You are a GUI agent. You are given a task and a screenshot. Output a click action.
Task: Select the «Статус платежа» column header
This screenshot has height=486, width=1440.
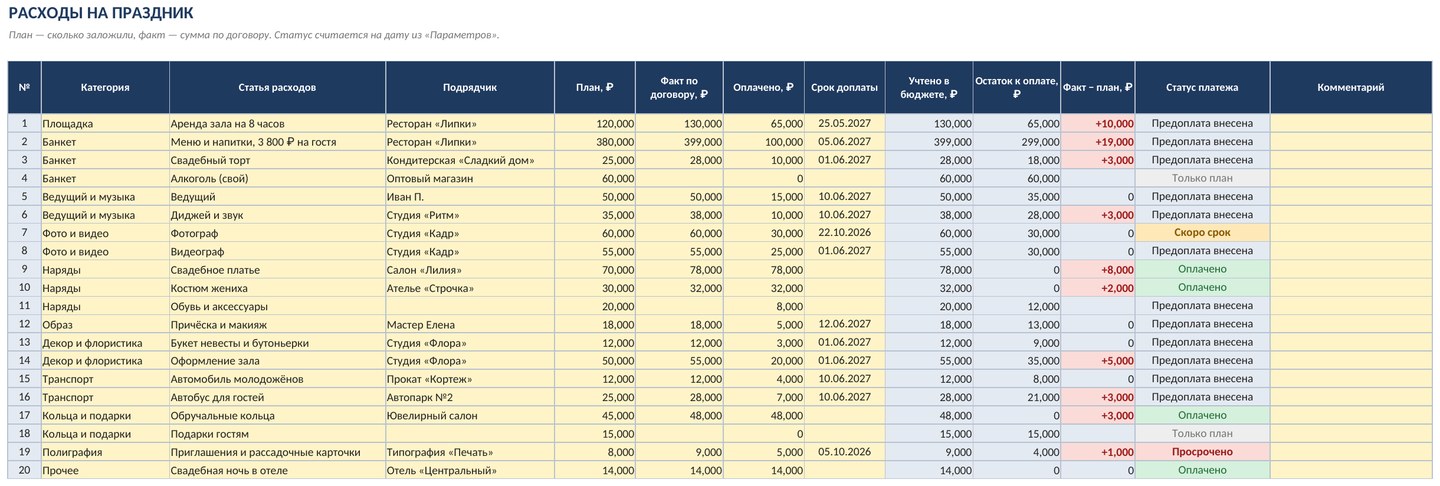pos(1202,87)
